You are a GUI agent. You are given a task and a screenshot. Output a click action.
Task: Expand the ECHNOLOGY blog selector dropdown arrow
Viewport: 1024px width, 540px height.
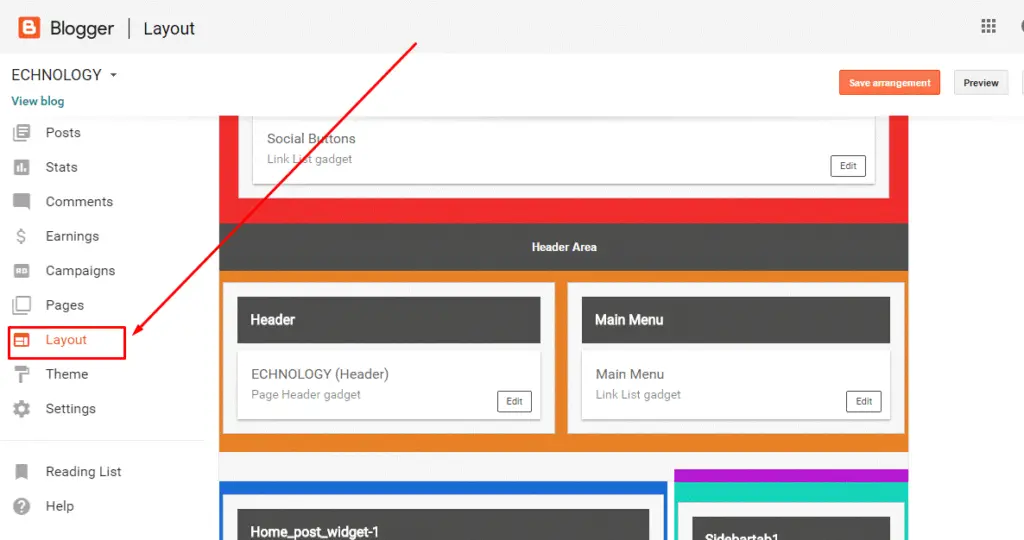pyautogui.click(x=114, y=75)
